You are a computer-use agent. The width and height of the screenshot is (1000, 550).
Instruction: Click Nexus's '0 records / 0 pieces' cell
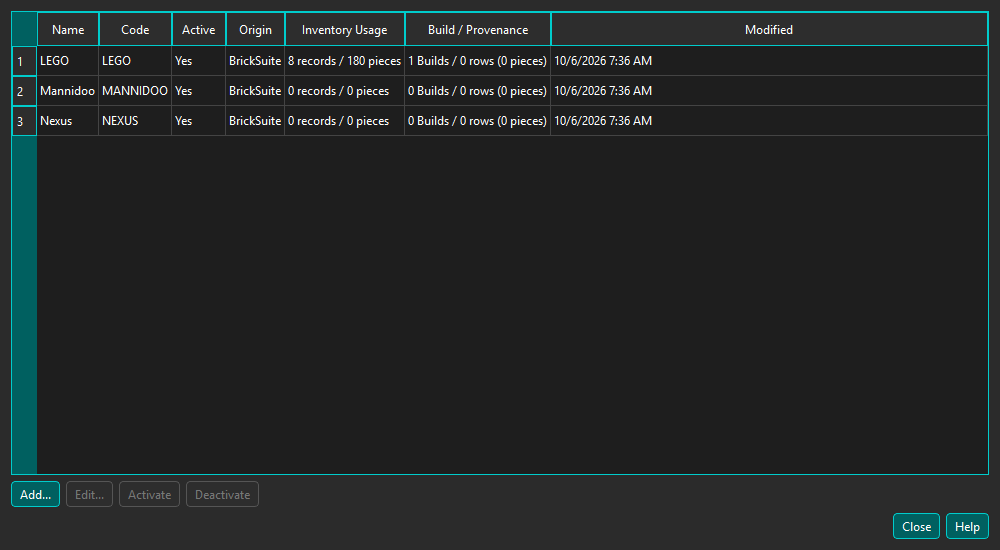tap(344, 121)
